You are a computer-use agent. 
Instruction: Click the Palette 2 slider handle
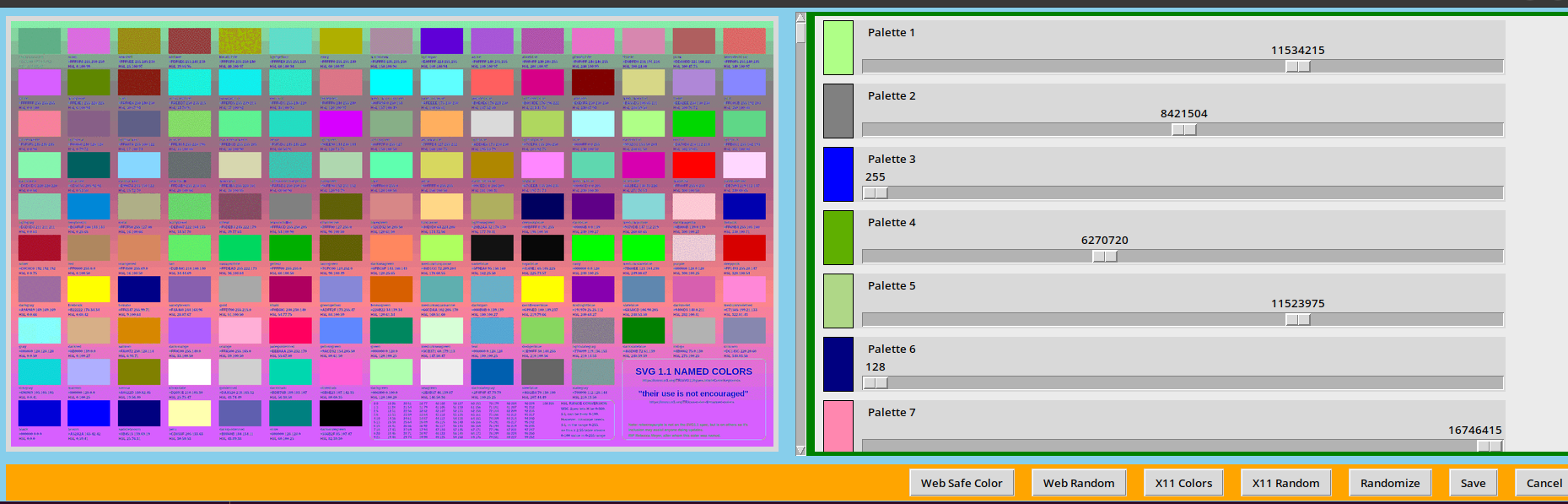1183,130
